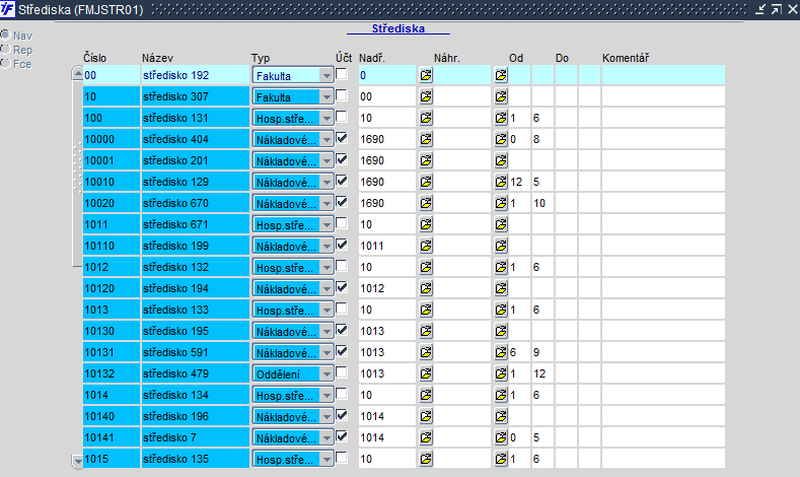
Task: Expand Typ dropdown for středisko 404
Action: tap(327, 140)
